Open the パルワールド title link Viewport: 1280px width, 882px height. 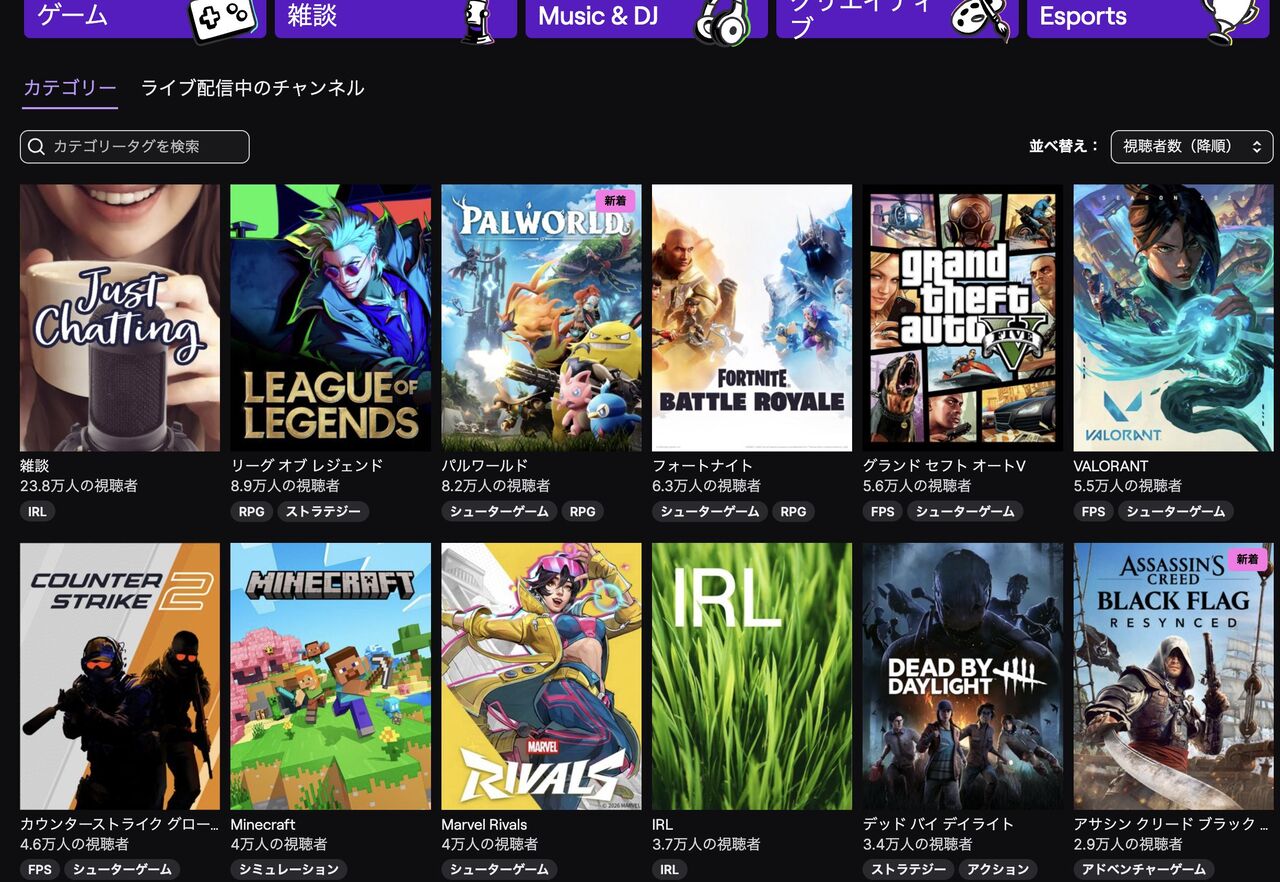pyautogui.click(x=485, y=465)
